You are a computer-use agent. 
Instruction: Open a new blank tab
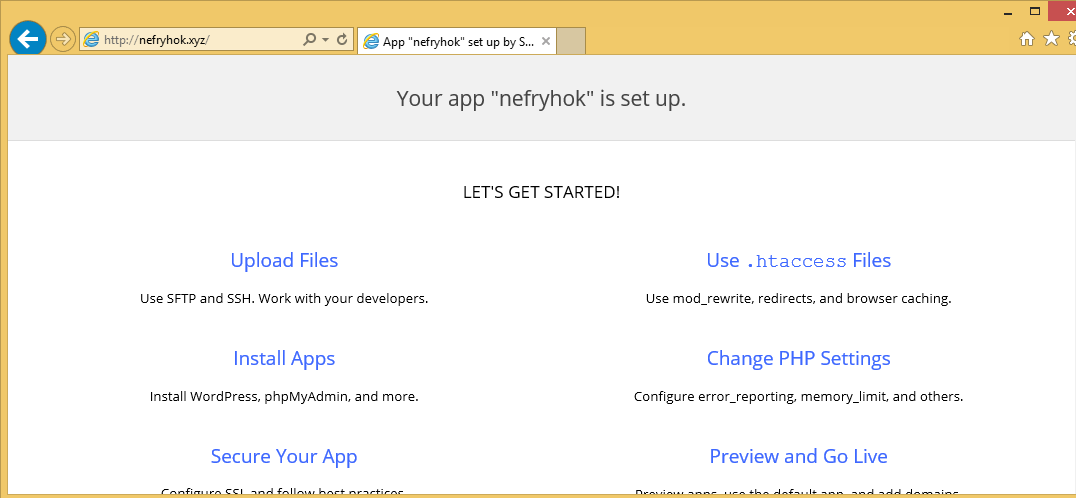pyautogui.click(x=571, y=41)
